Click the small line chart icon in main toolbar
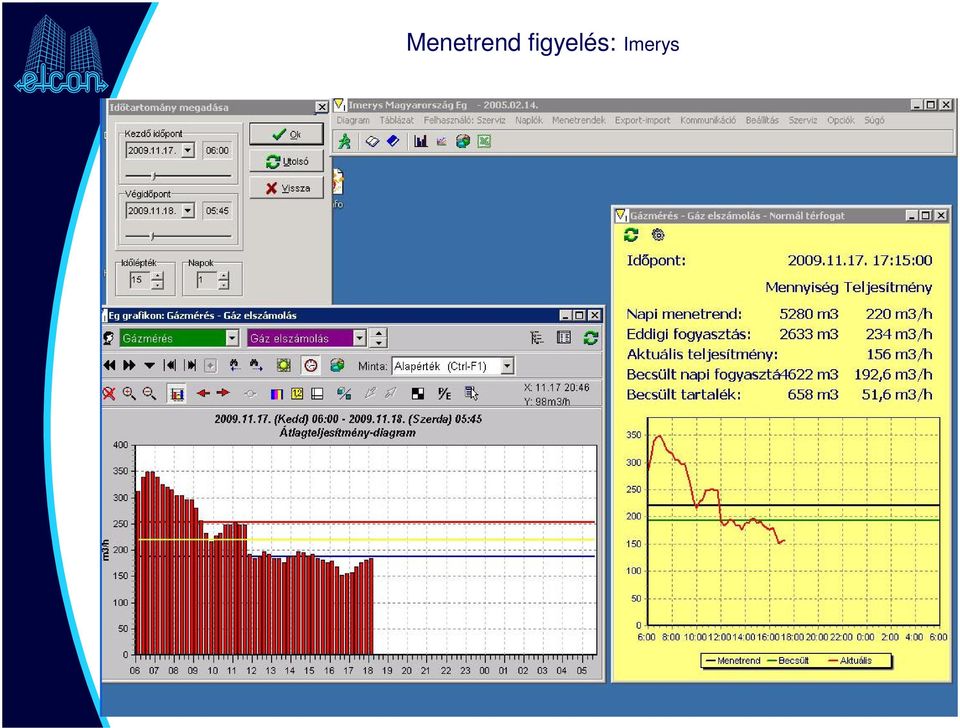The image size is (960, 728). click(x=441, y=141)
